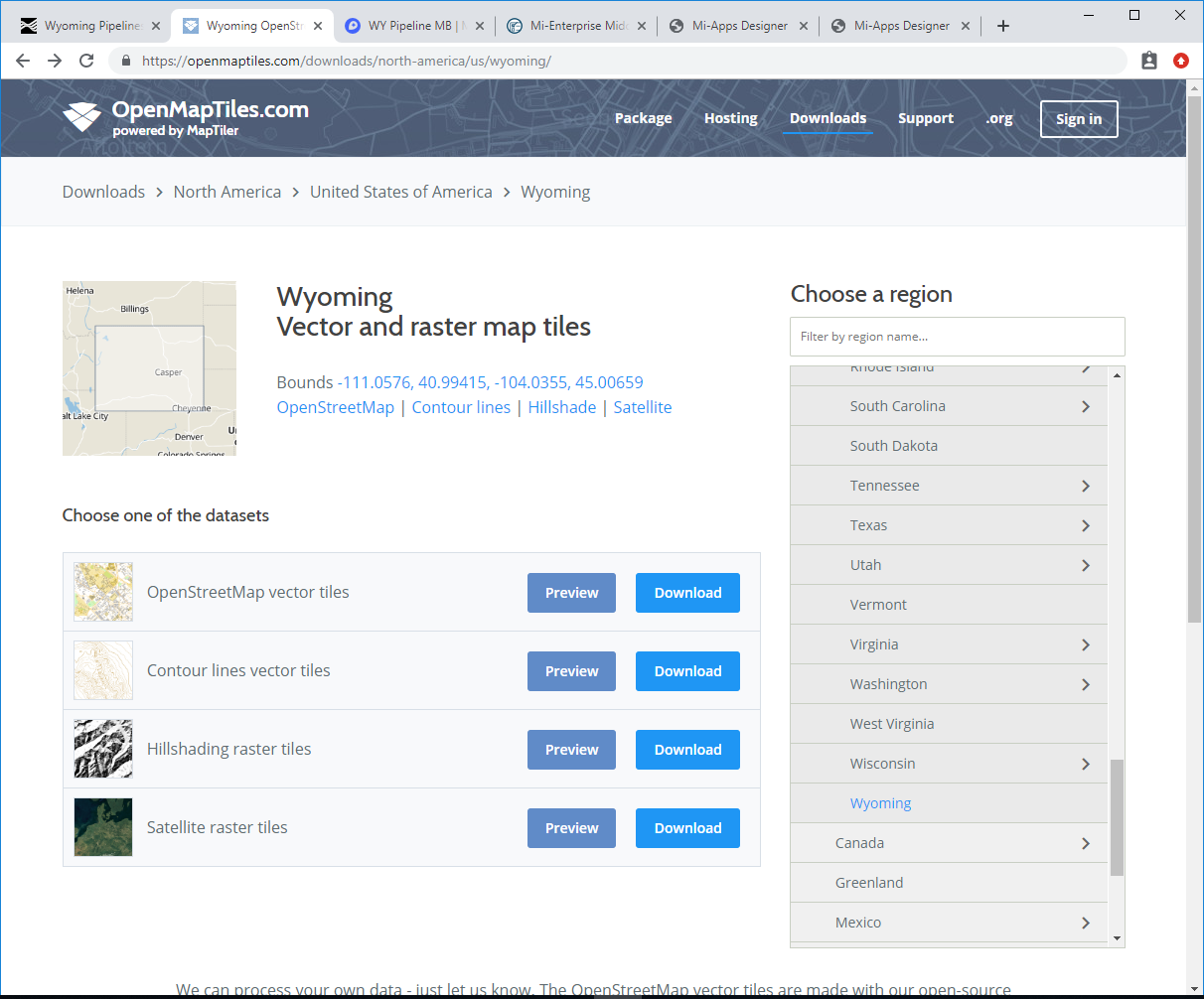The height and width of the screenshot is (999, 1204).
Task: Jump to the OpenStreetMap dataset link
Action: (x=336, y=407)
